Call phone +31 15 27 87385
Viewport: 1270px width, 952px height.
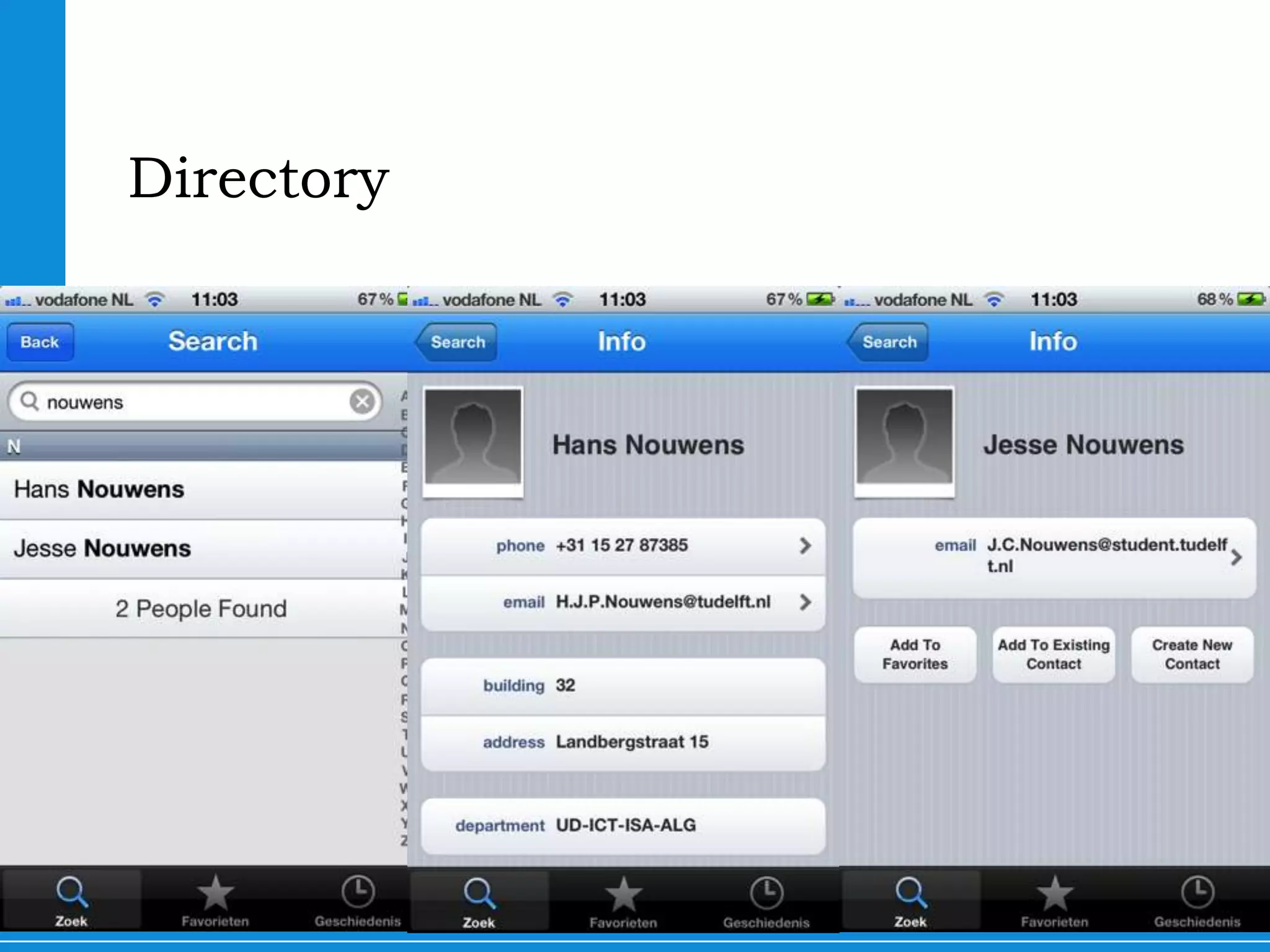[x=623, y=546]
